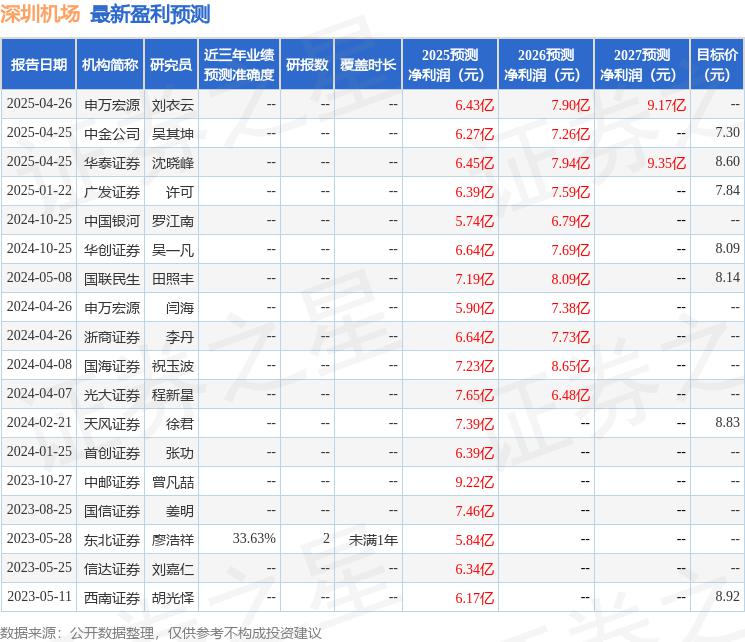The height and width of the screenshot is (642, 745).
Task: Select institution 西南证券
Action: [112, 598]
